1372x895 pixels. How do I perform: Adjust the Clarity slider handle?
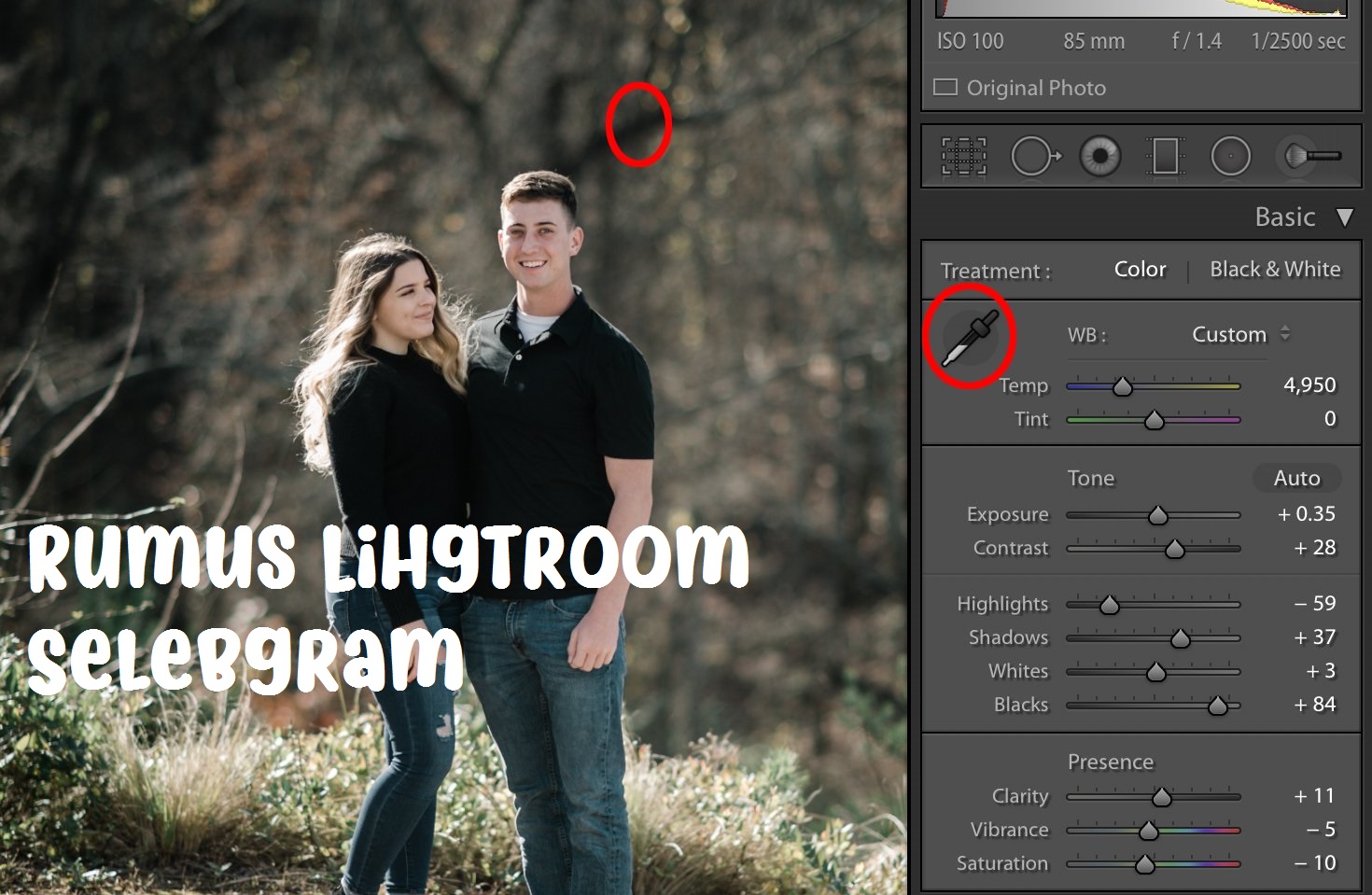click(1161, 797)
